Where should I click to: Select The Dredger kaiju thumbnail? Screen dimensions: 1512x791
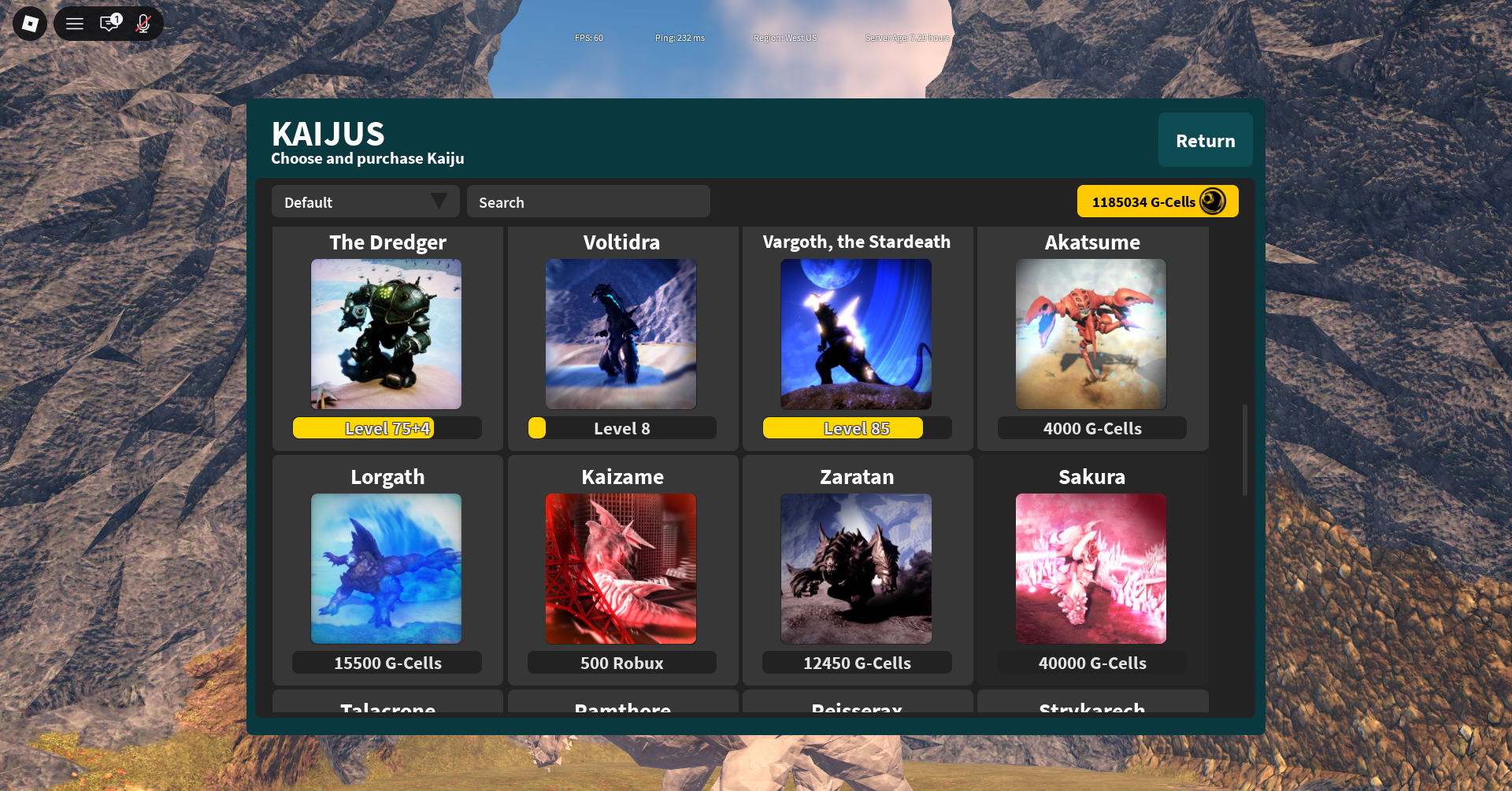point(387,335)
